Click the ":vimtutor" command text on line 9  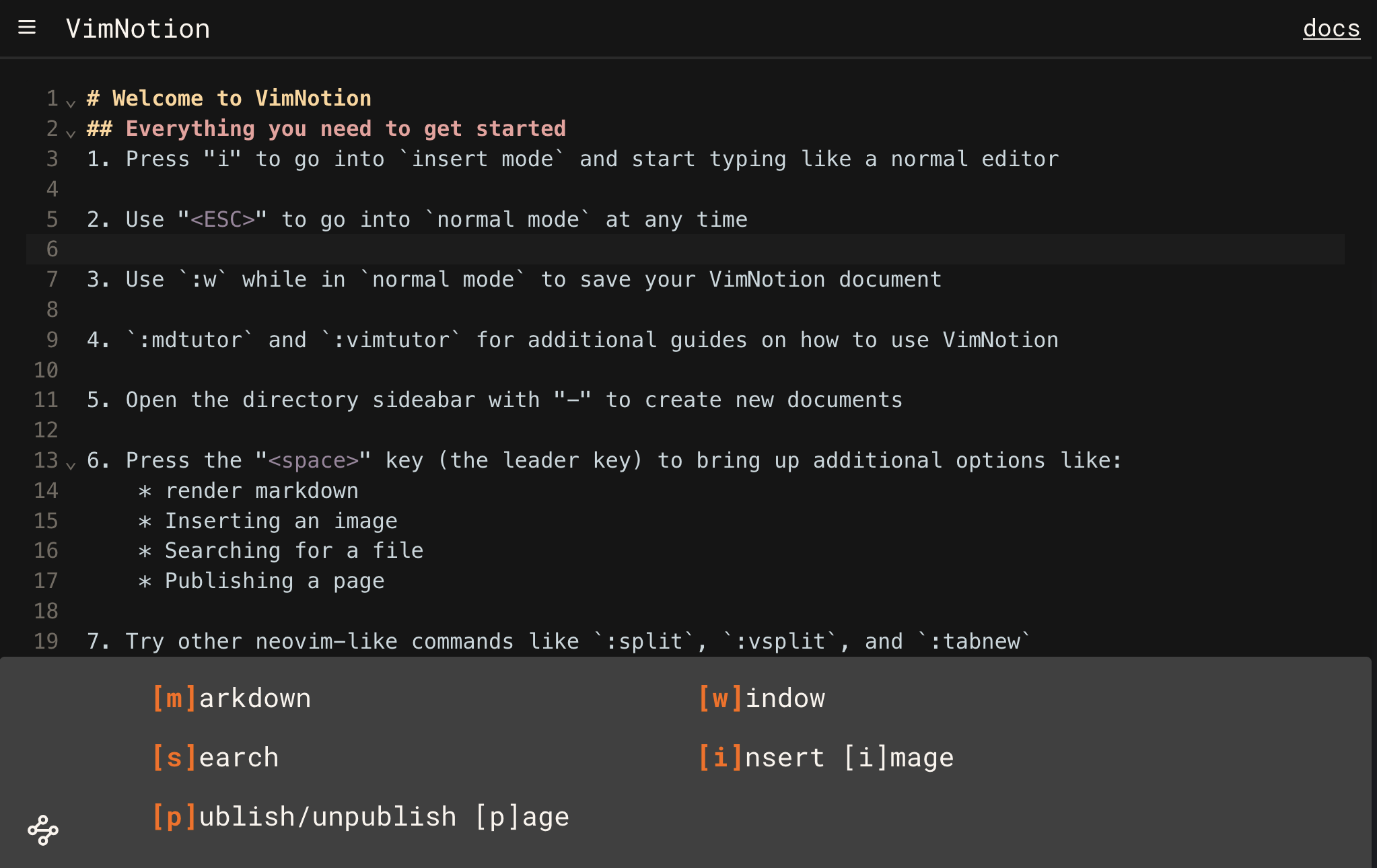tap(391, 340)
